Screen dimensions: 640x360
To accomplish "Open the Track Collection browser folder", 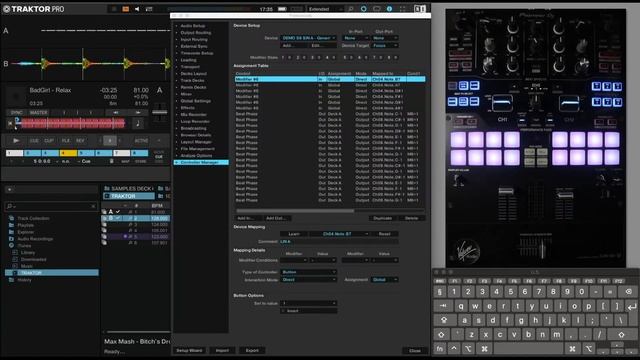I will [x=33, y=218].
